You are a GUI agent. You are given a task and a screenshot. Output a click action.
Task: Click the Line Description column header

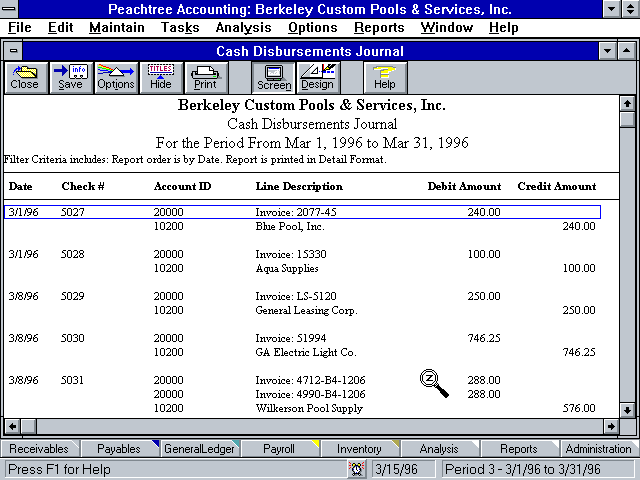tap(299, 186)
